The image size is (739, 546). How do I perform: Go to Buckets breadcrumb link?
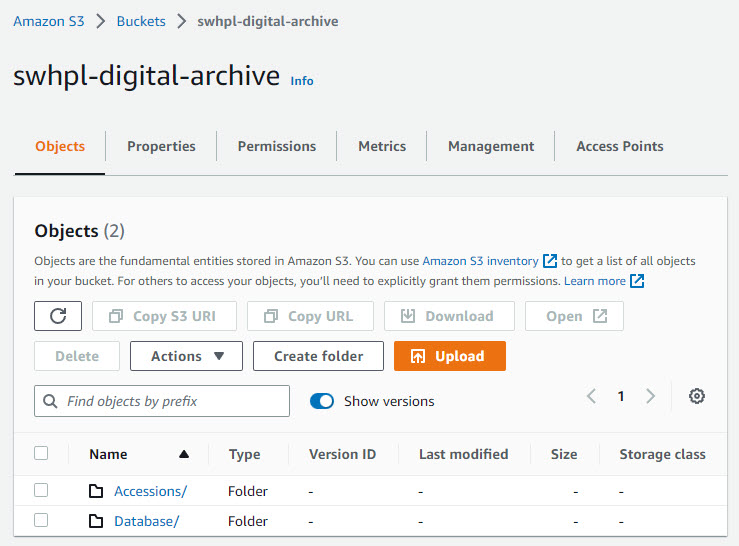[141, 21]
